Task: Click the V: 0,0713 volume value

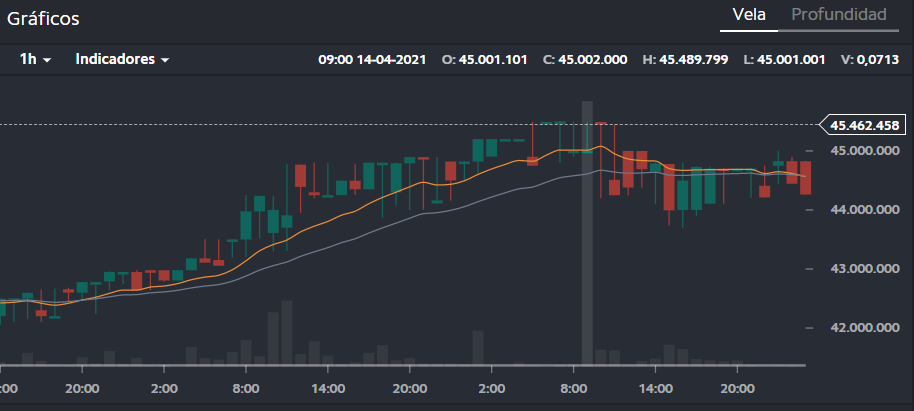Action: tap(870, 59)
